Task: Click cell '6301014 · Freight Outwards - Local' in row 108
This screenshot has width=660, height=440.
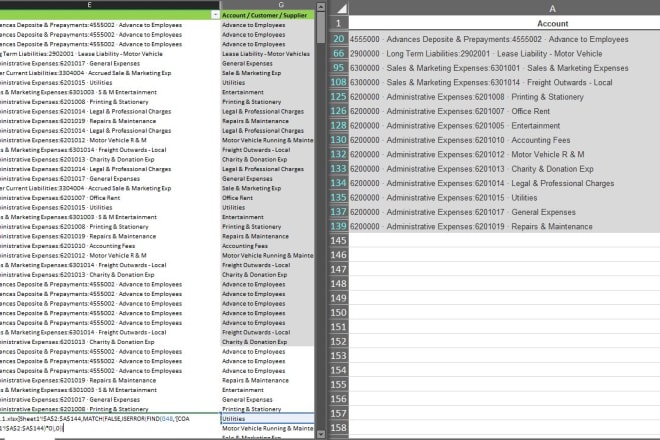Action: (x=504, y=82)
